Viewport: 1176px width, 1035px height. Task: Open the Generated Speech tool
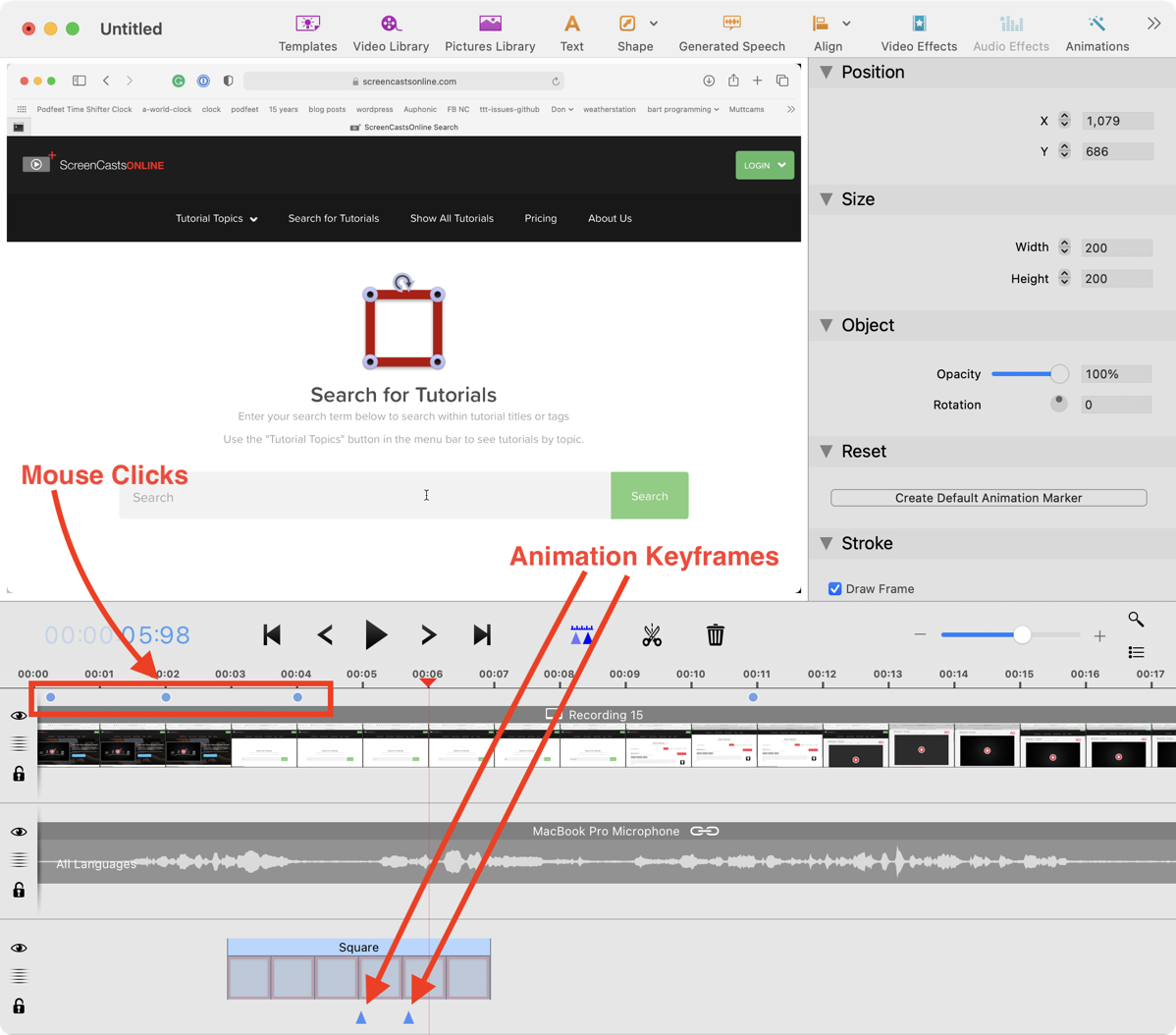pyautogui.click(x=731, y=32)
